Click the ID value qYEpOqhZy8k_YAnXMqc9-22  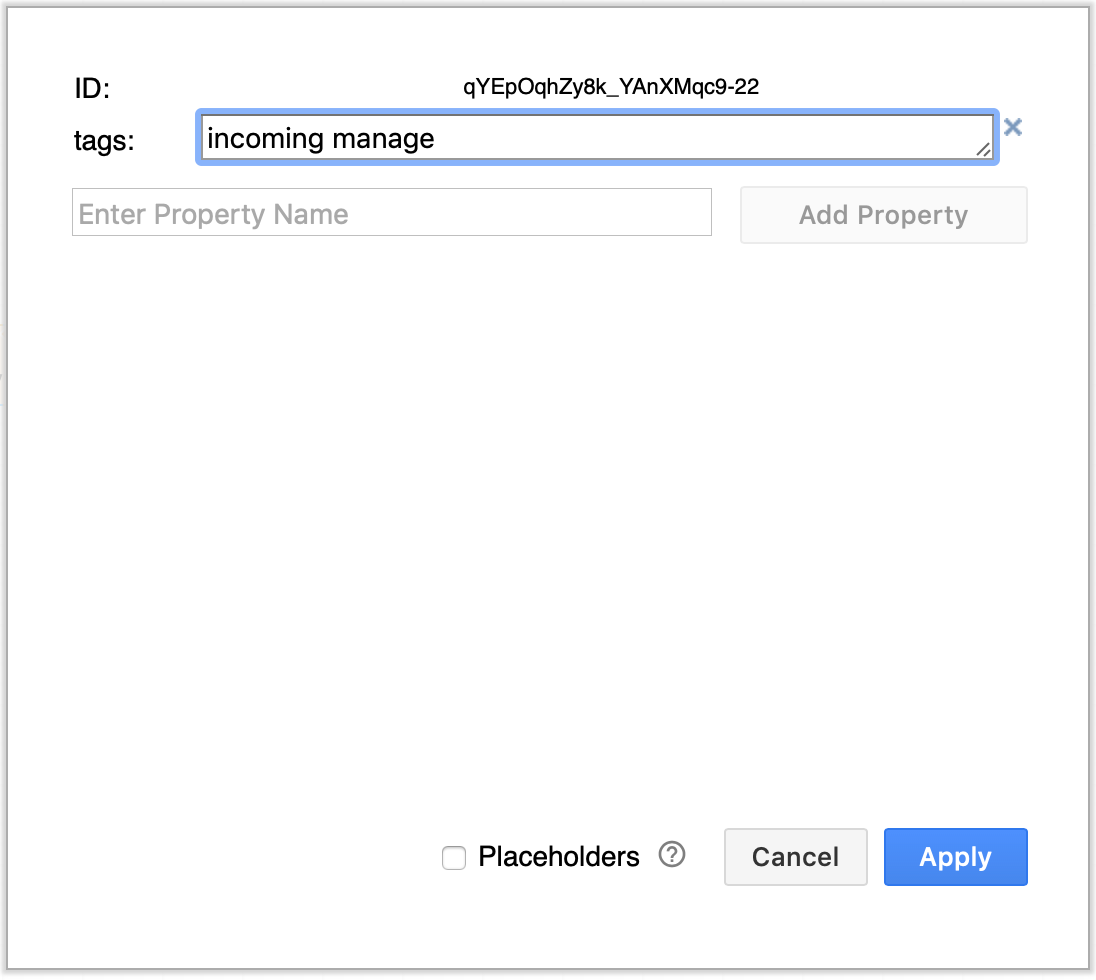(610, 87)
